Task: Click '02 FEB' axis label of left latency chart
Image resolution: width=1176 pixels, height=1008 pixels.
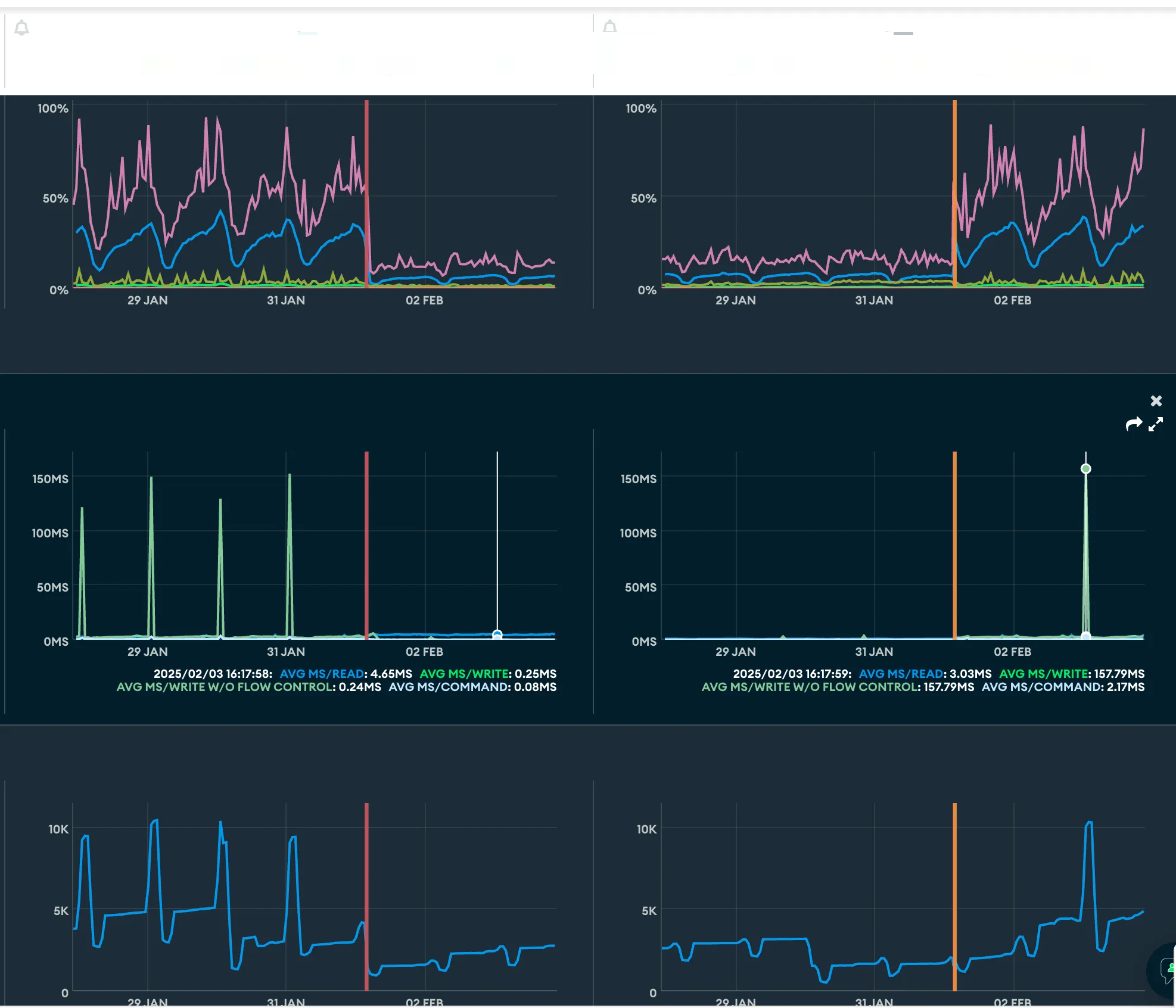Action: coord(425,652)
